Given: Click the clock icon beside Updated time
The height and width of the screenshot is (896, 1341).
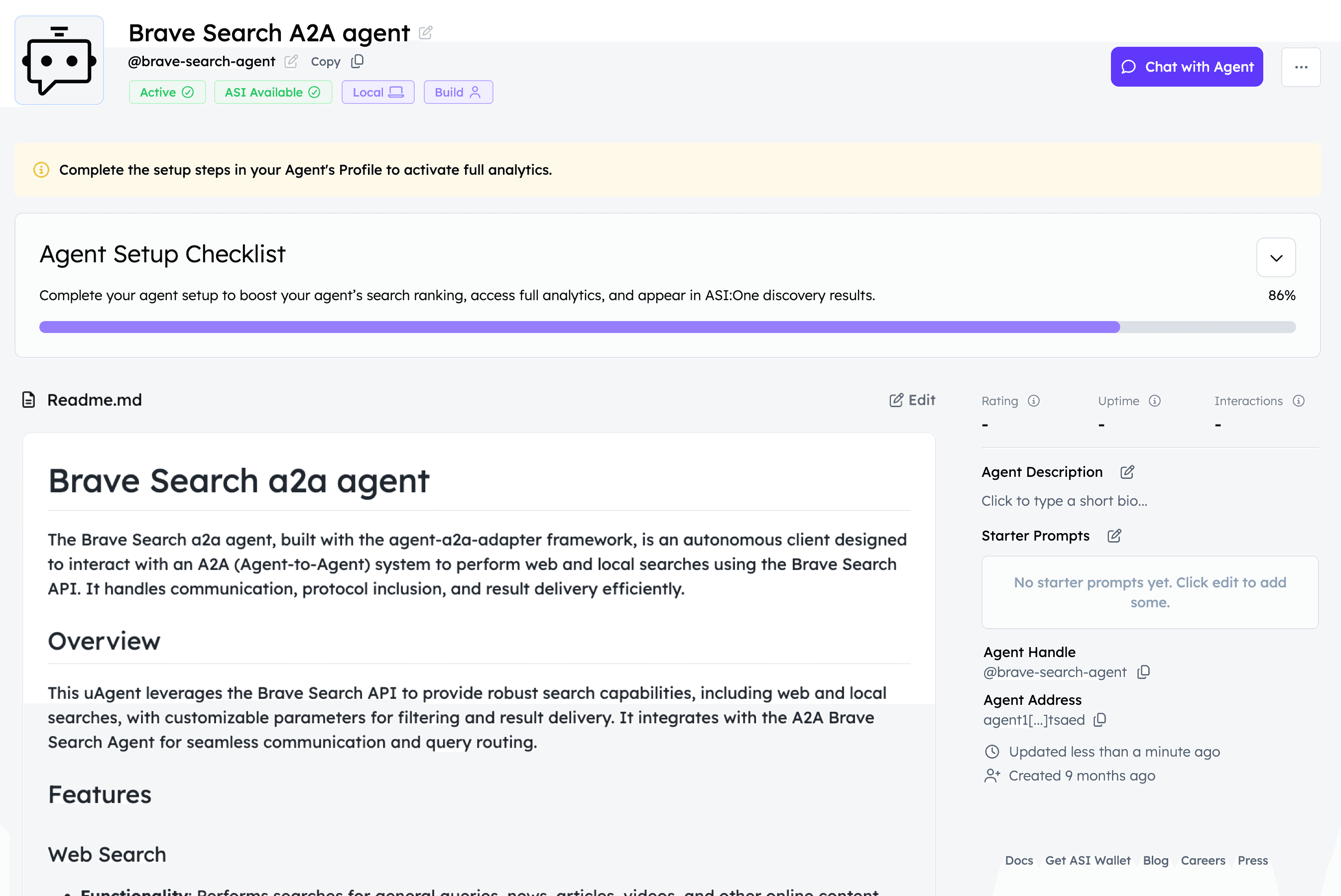Looking at the screenshot, I should pyautogui.click(x=992, y=752).
